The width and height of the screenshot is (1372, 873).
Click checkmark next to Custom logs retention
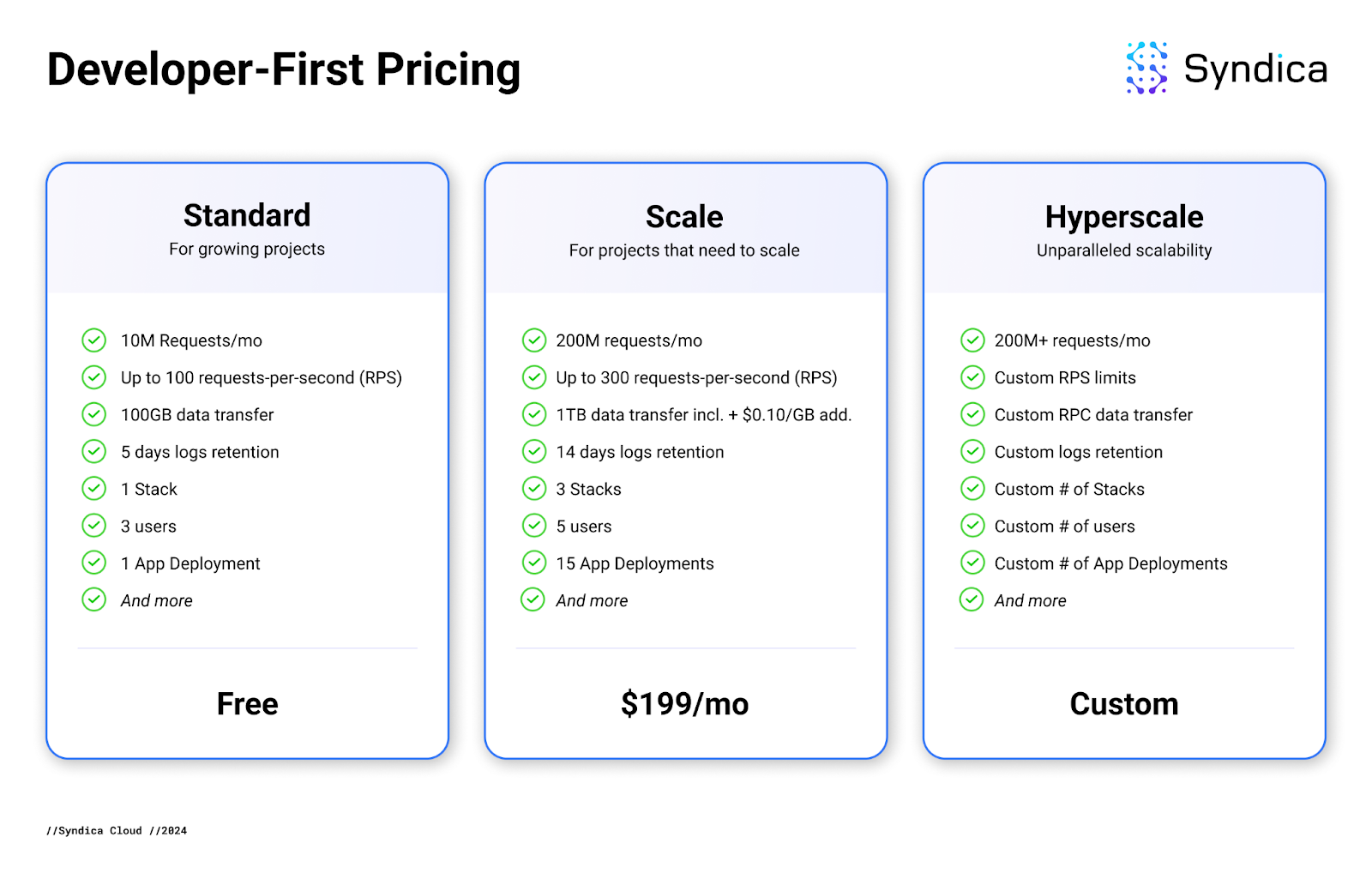pyautogui.click(x=972, y=452)
